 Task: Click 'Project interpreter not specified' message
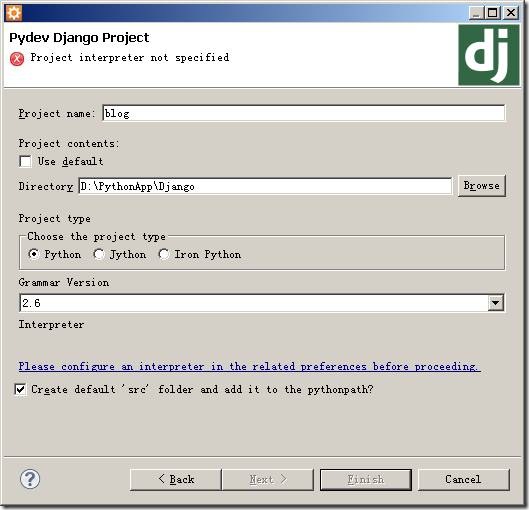(130, 58)
